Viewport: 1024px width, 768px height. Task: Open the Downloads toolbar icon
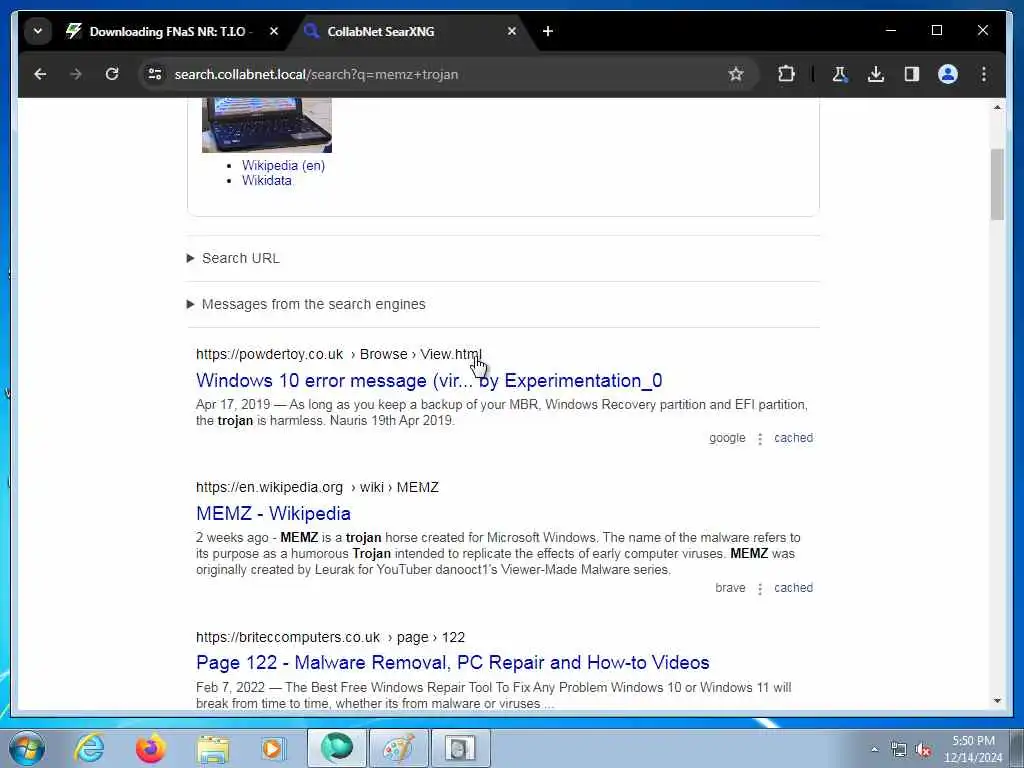point(876,74)
